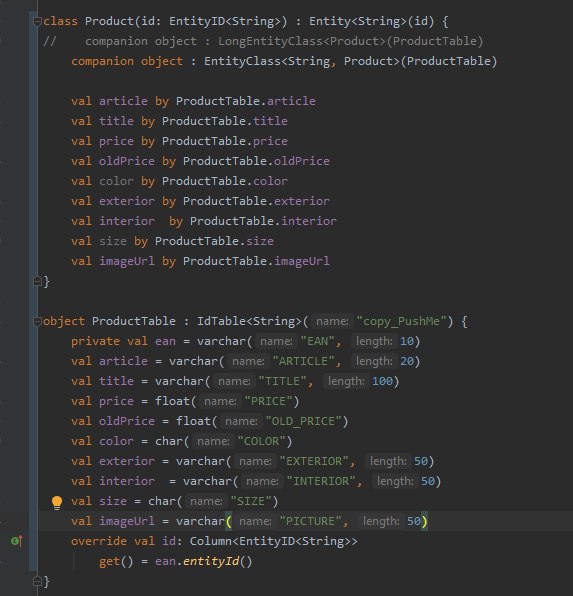Click 'float' in the oldPrice declaration
Screen dimensions: 573x596
[193, 422]
